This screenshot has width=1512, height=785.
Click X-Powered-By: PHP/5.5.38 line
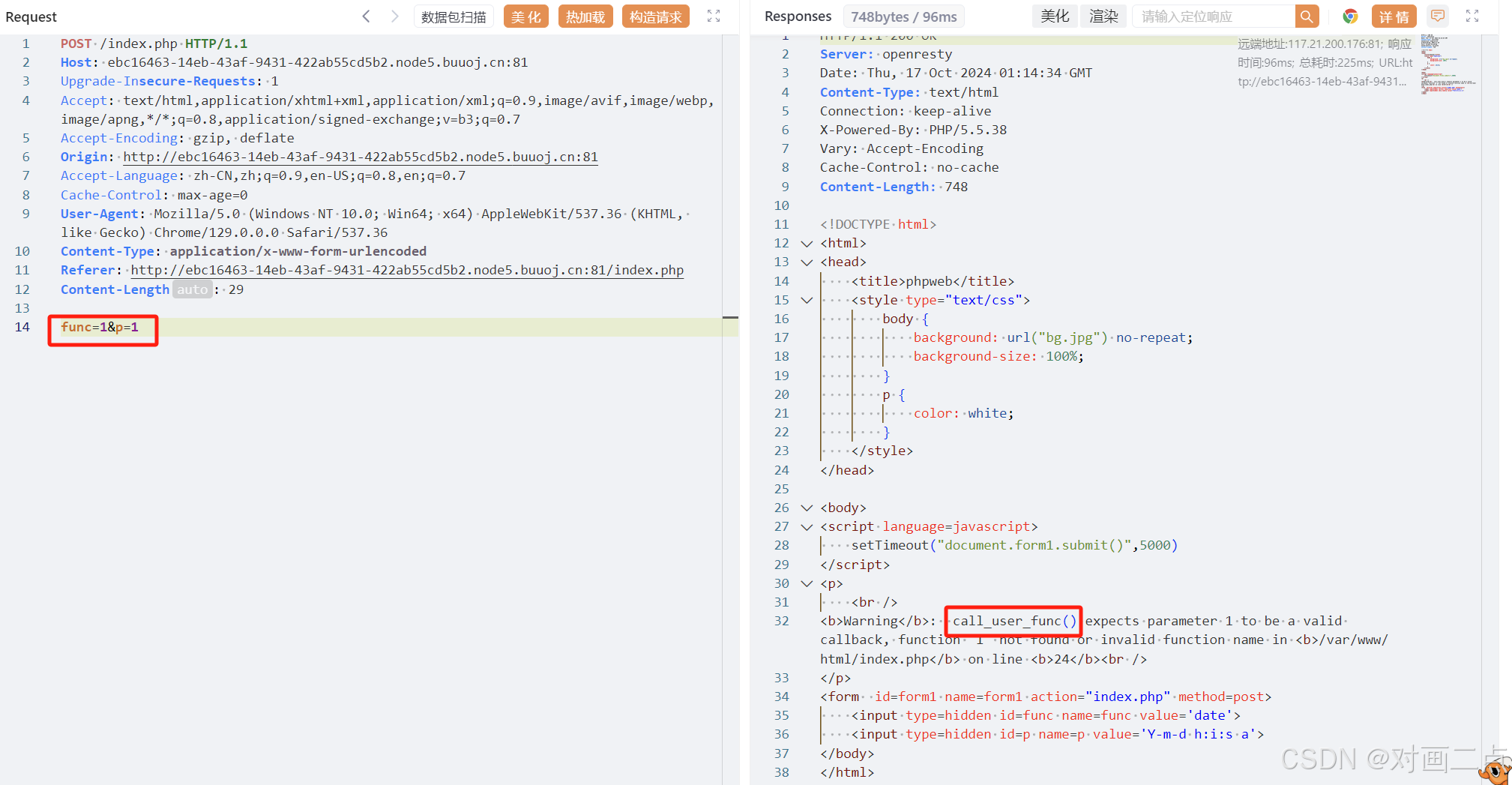(x=914, y=130)
